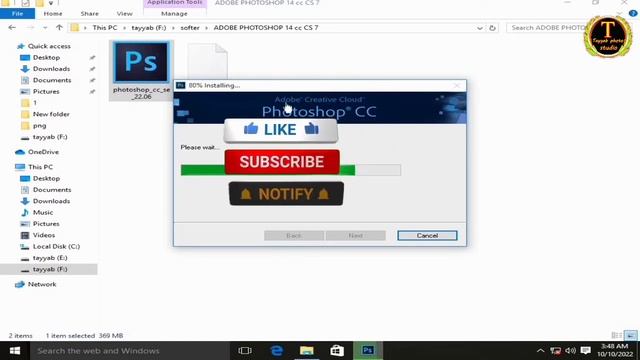
Task: Open recent locations dropdown arrow
Action: click(45, 28)
